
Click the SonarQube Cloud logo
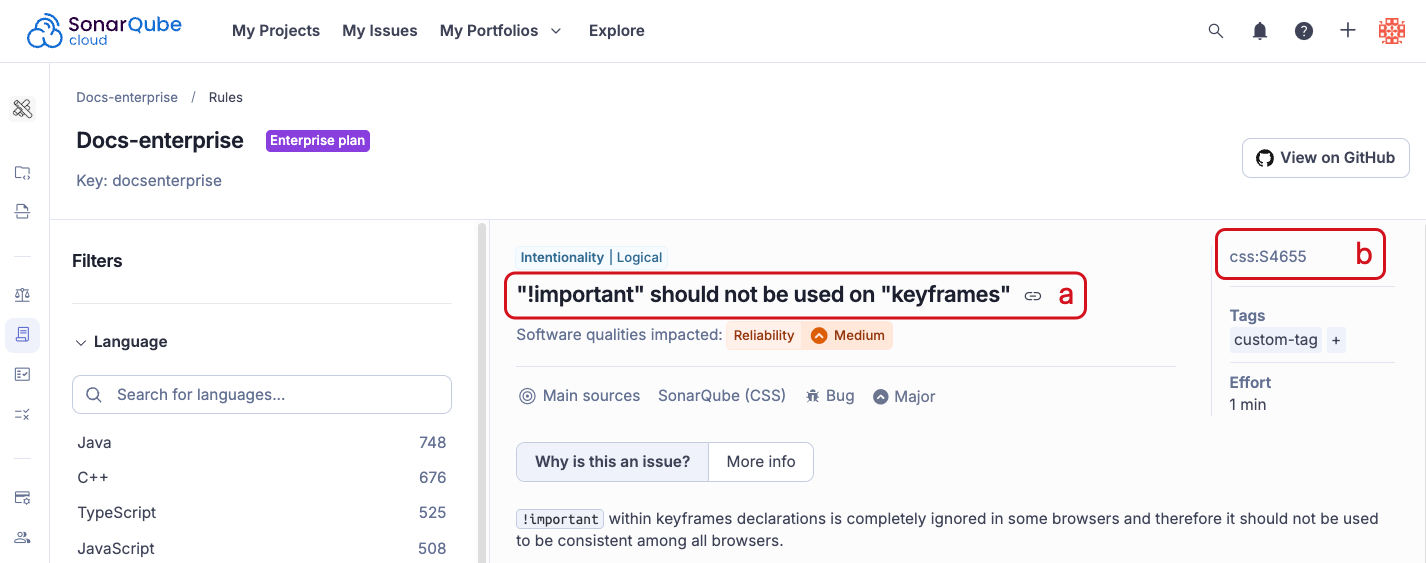[x=104, y=30]
